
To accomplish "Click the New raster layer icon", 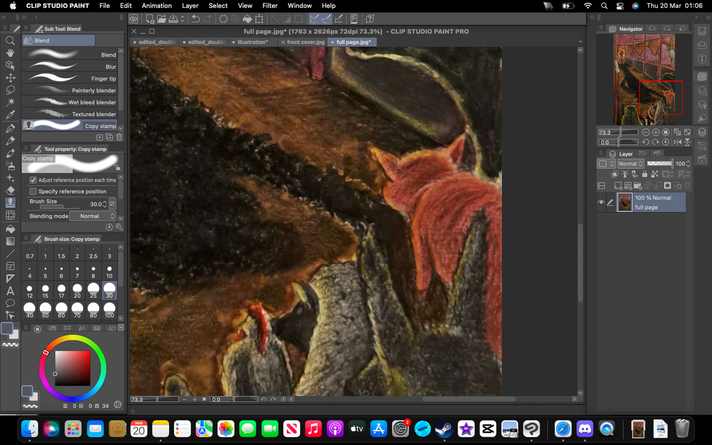I will [618, 186].
